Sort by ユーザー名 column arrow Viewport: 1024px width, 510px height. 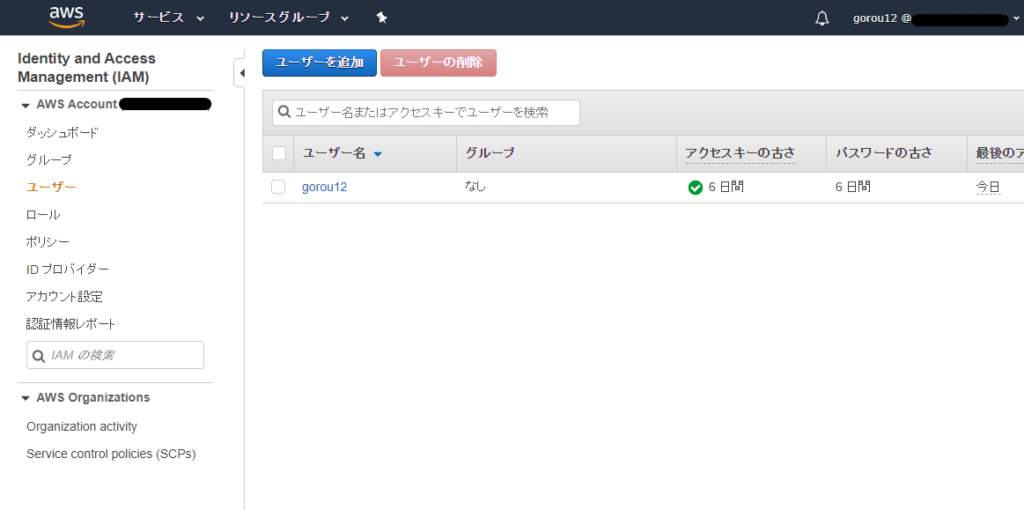(x=377, y=154)
